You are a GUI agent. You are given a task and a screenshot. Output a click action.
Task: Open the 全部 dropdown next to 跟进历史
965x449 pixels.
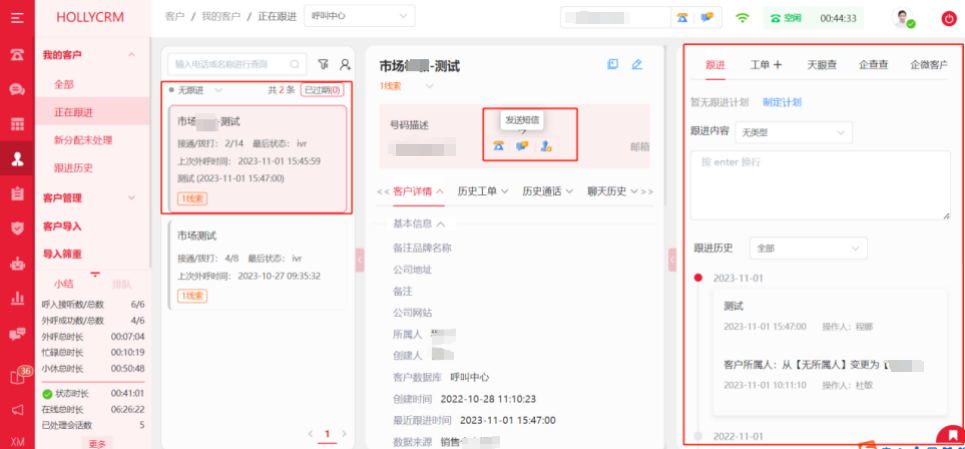point(808,248)
